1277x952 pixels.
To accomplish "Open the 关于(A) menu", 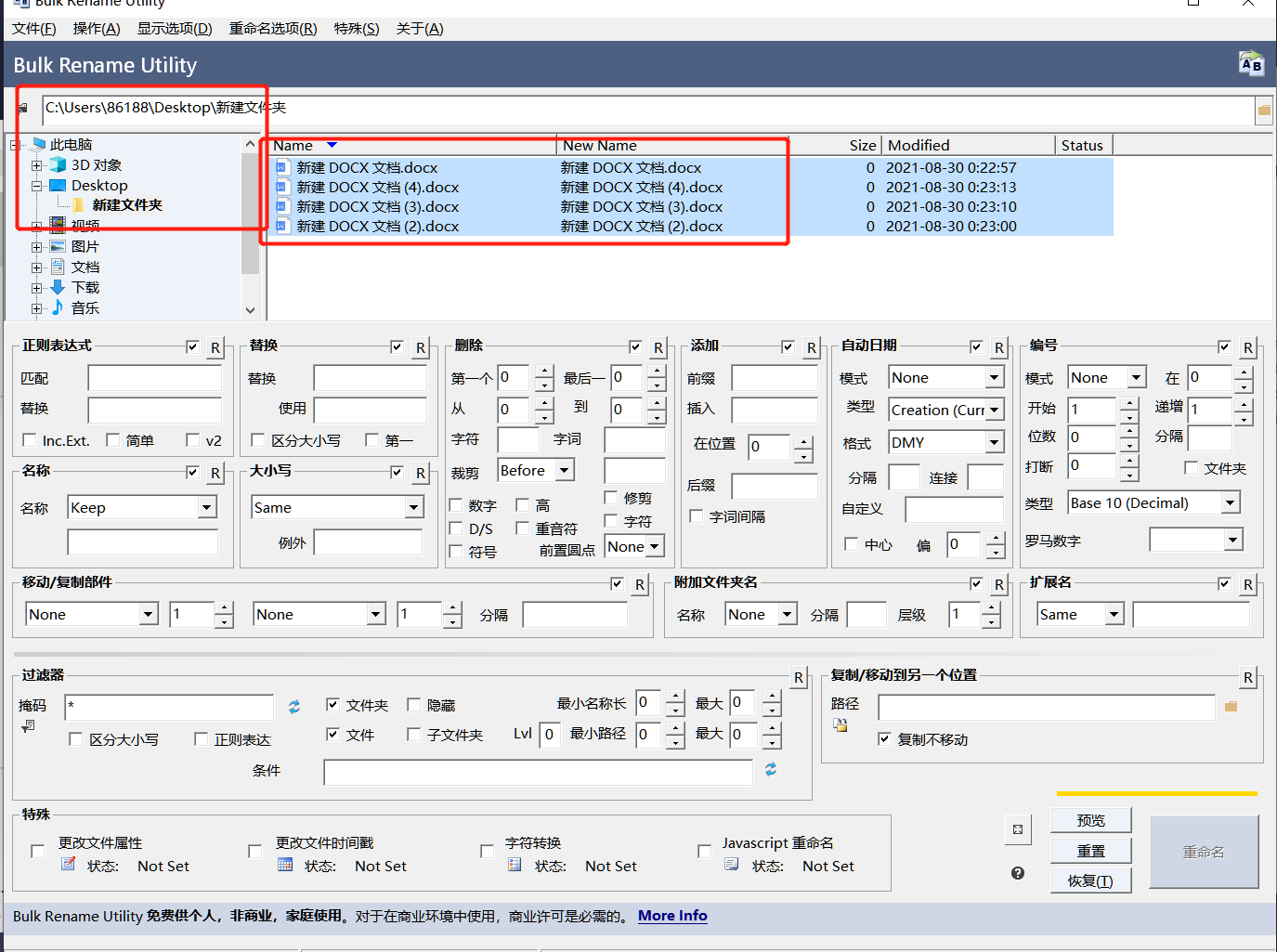I will coord(420,29).
